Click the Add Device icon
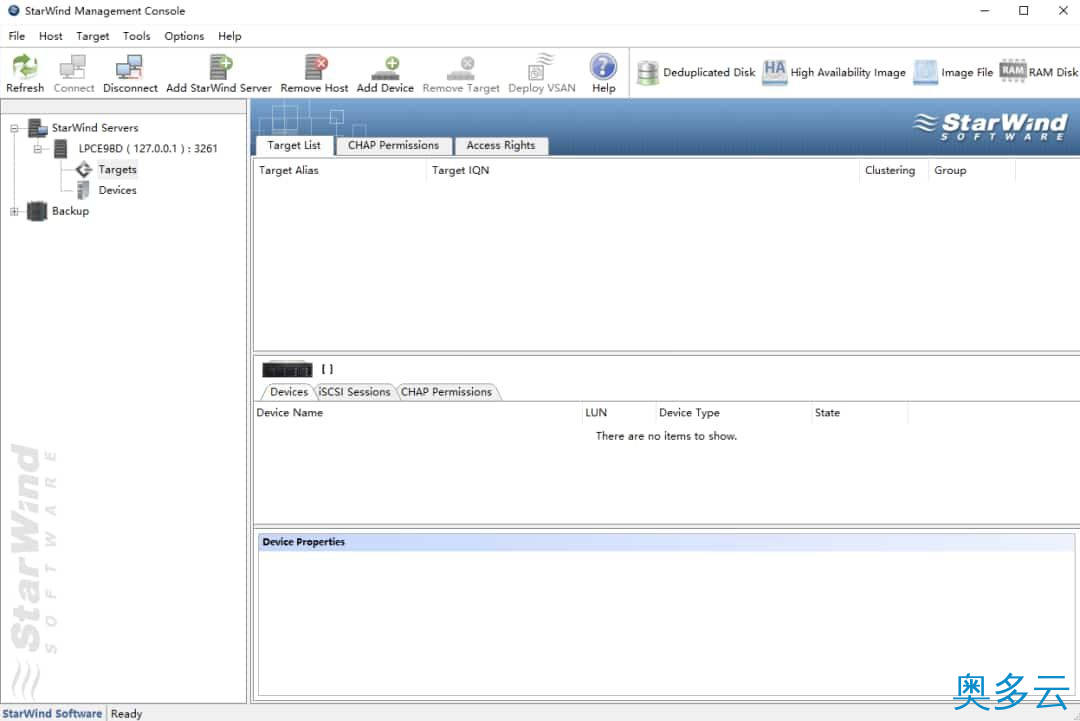 pos(385,67)
